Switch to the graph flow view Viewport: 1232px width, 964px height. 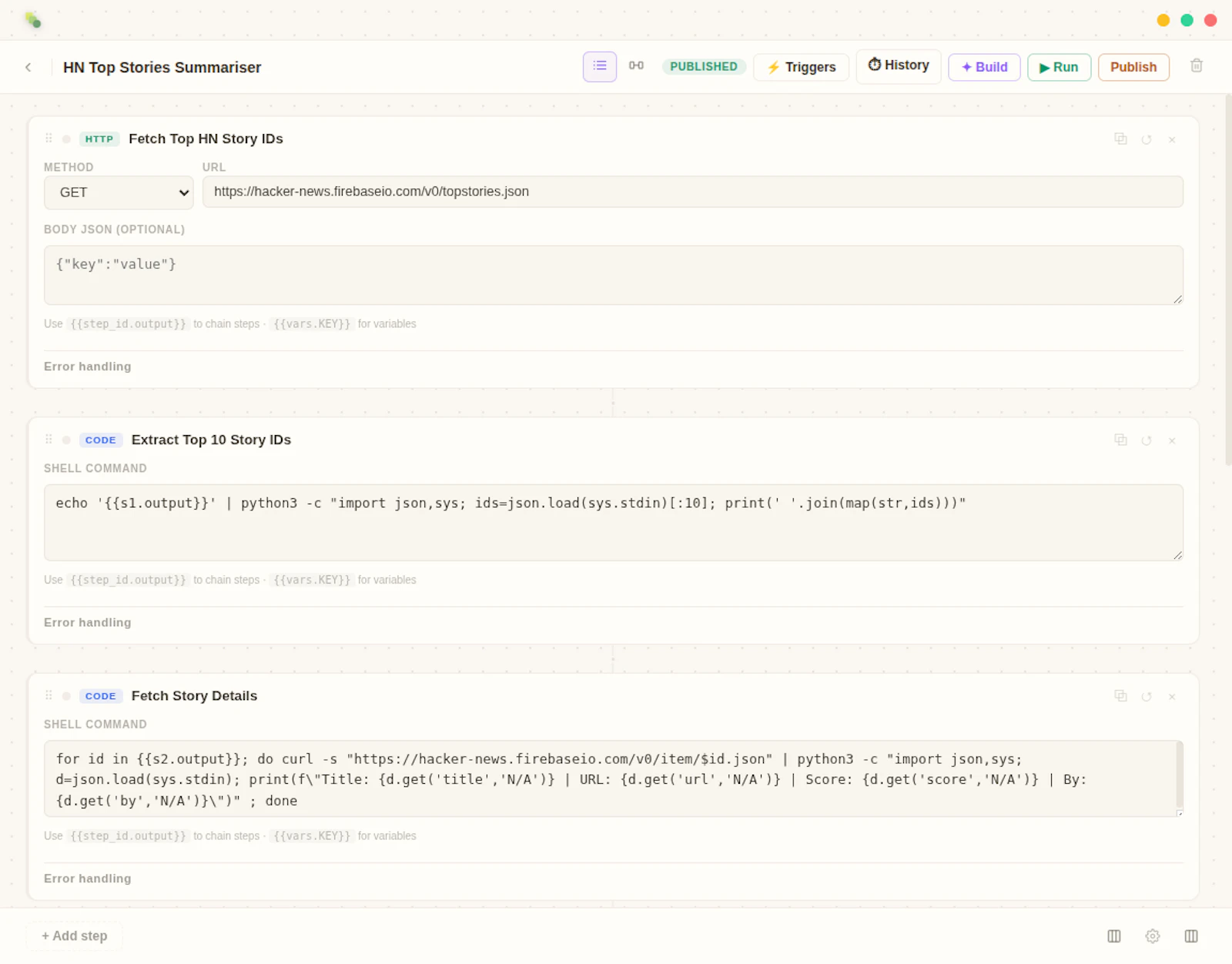click(x=636, y=66)
